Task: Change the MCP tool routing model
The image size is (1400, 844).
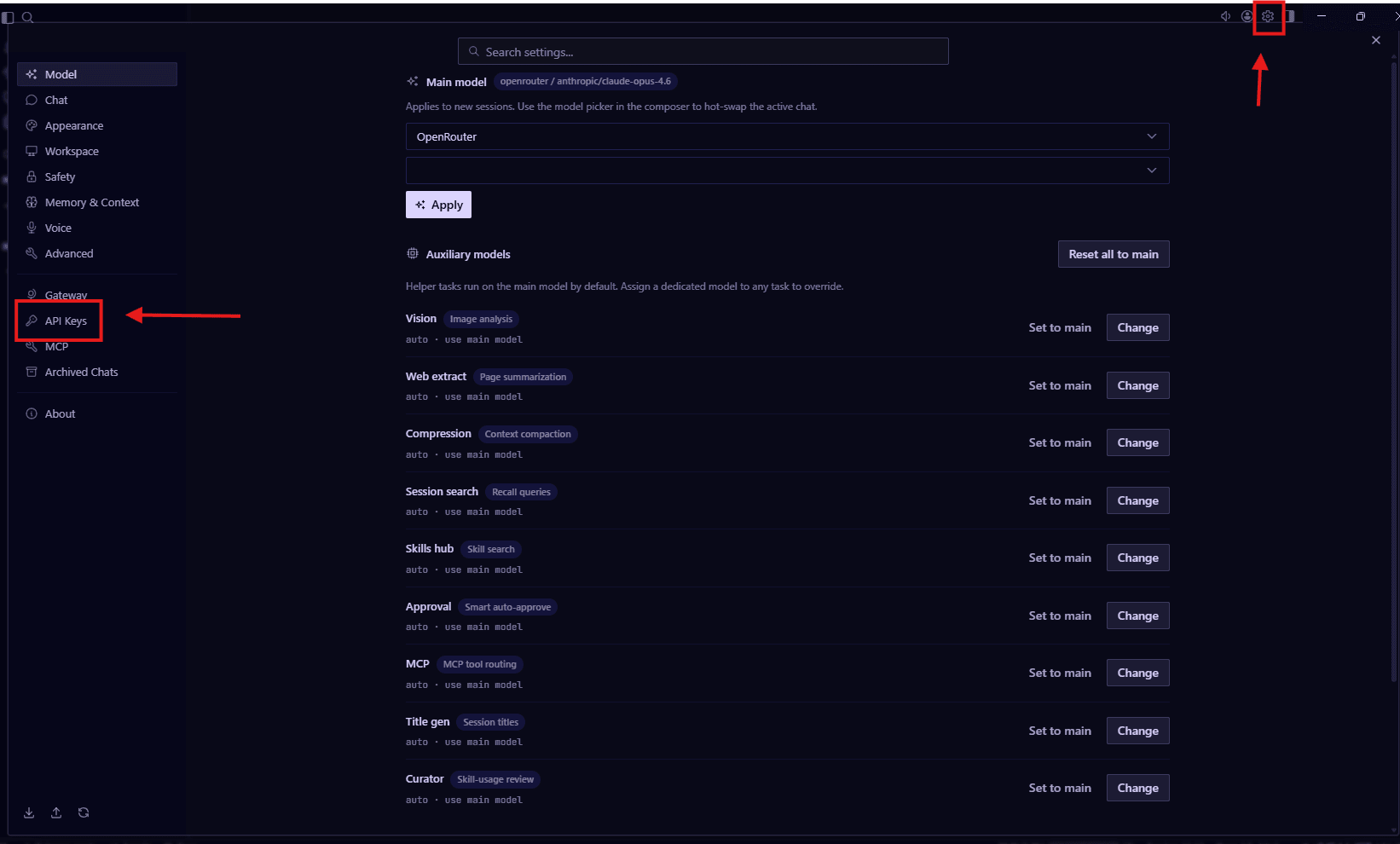Action: tap(1137, 673)
